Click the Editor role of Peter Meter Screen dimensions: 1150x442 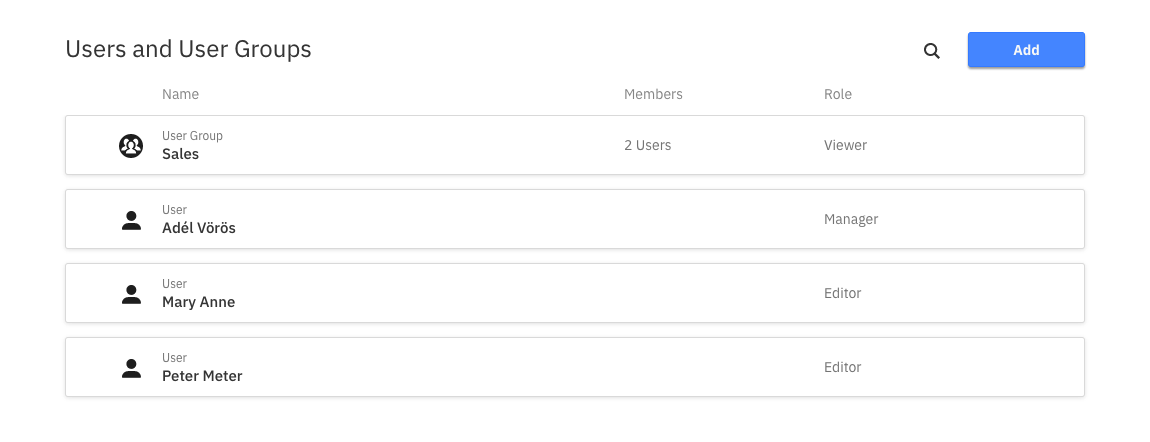click(x=842, y=367)
